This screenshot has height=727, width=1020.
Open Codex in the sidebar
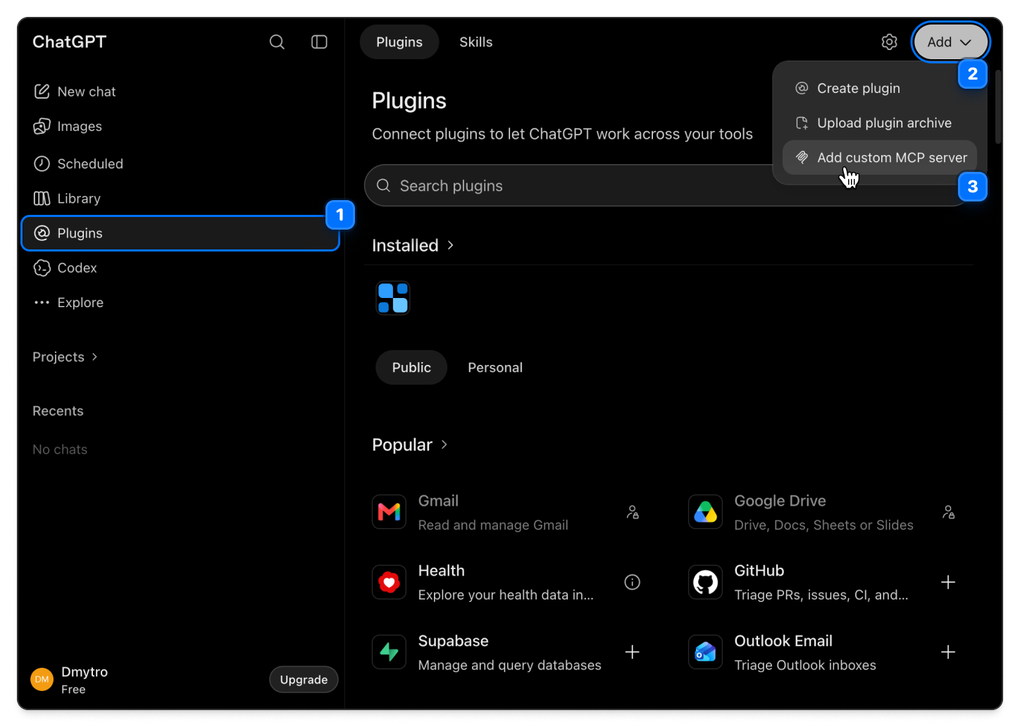(180, 268)
